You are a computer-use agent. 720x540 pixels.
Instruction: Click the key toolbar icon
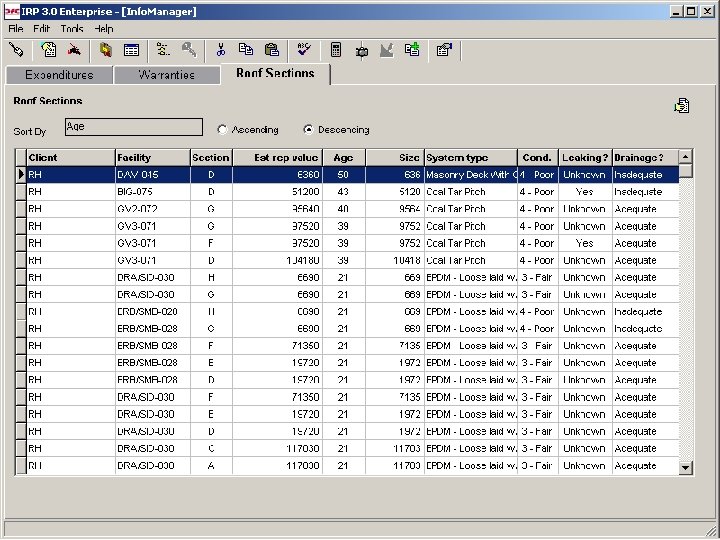coord(189,49)
